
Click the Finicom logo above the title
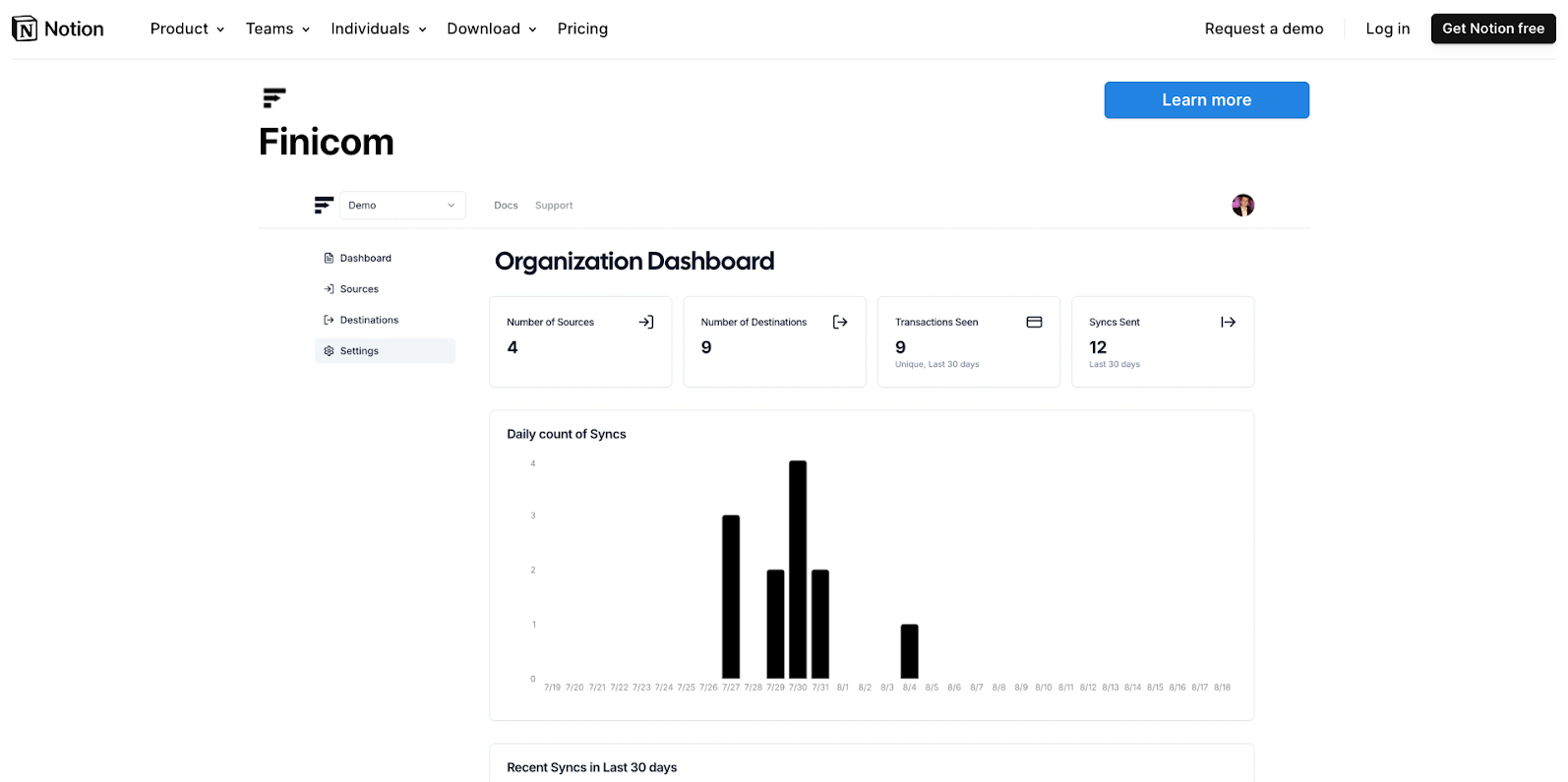click(x=274, y=97)
